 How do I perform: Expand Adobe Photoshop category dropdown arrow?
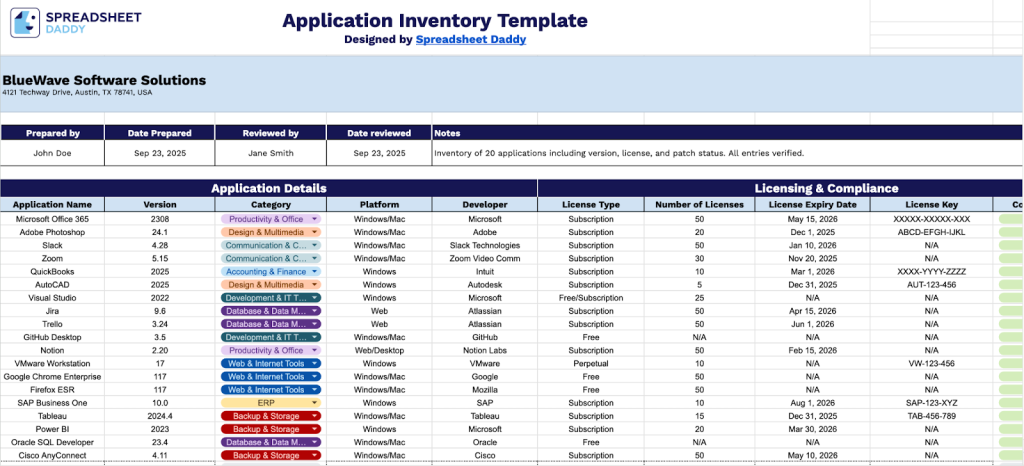pos(314,232)
